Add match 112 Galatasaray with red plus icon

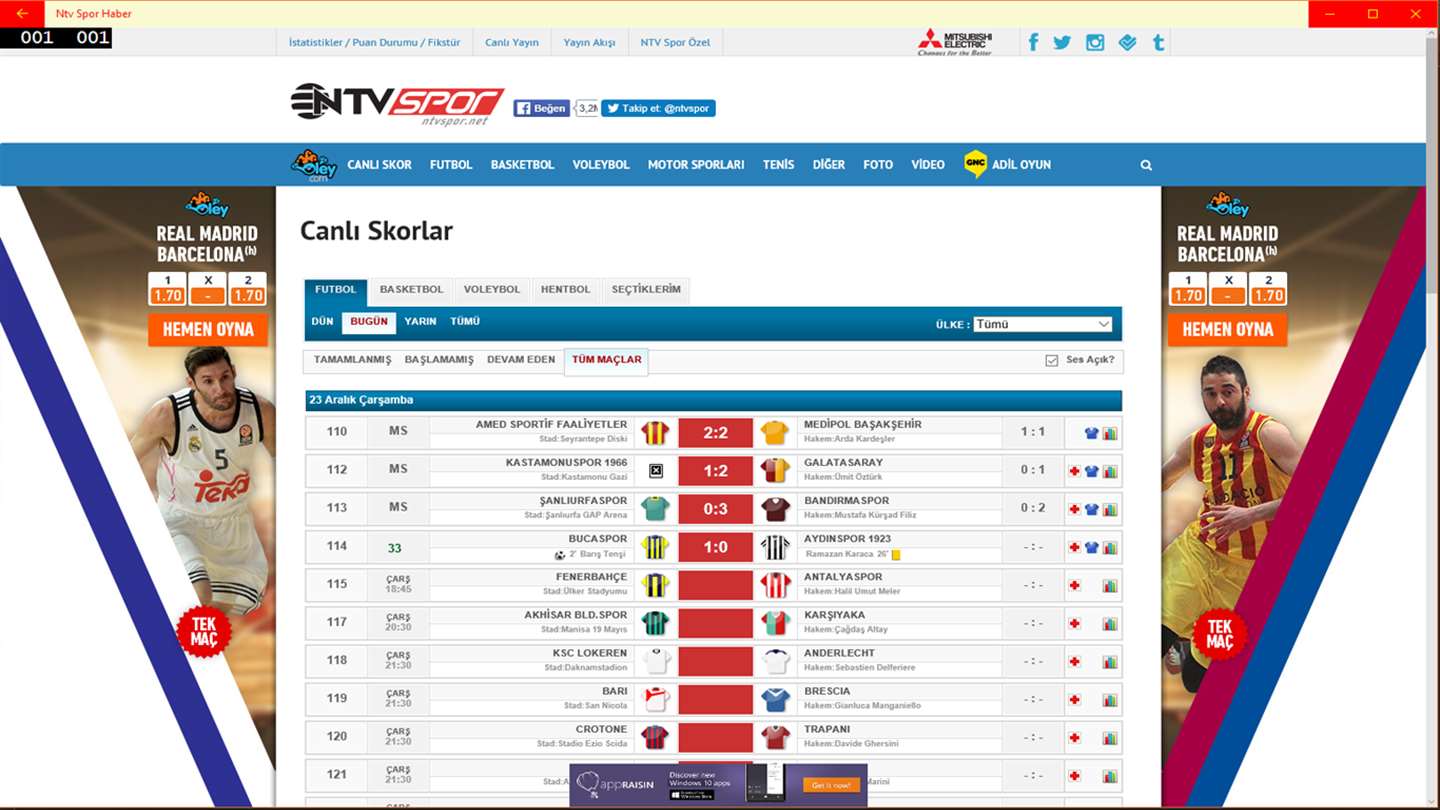(1074, 471)
